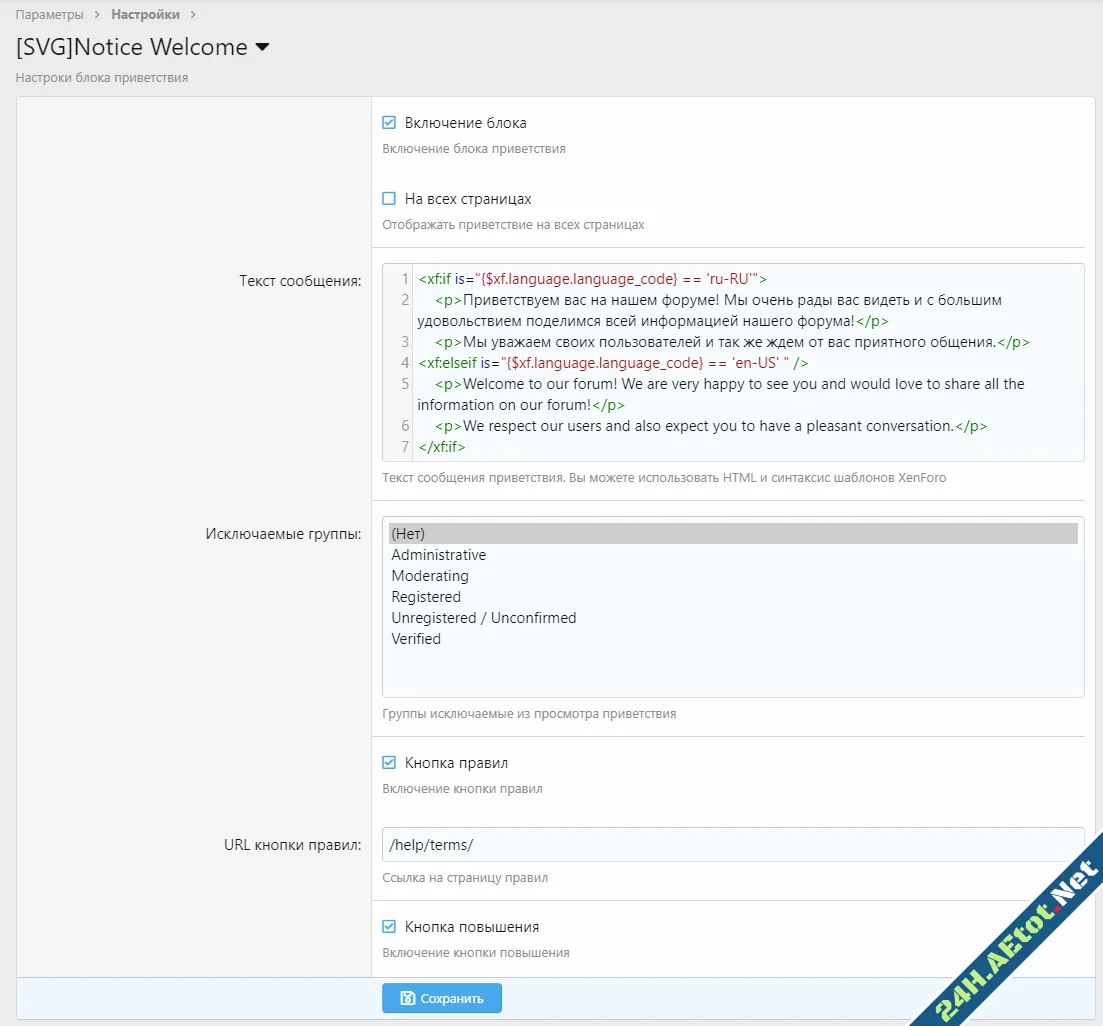Choose Verified in excluded groups list
Image resolution: width=1103 pixels, height=1026 pixels.
coord(416,639)
